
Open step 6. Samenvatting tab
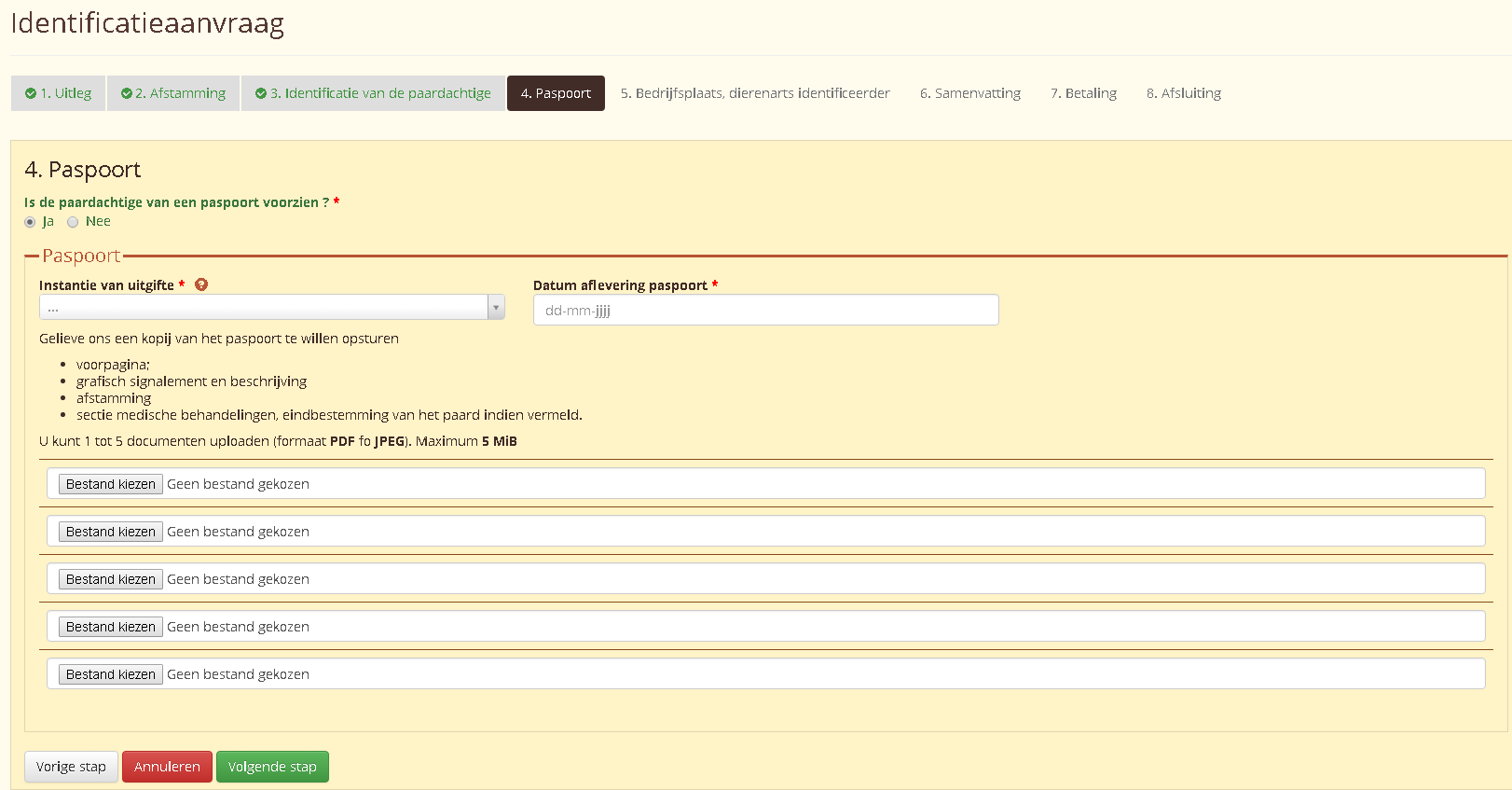pos(970,93)
